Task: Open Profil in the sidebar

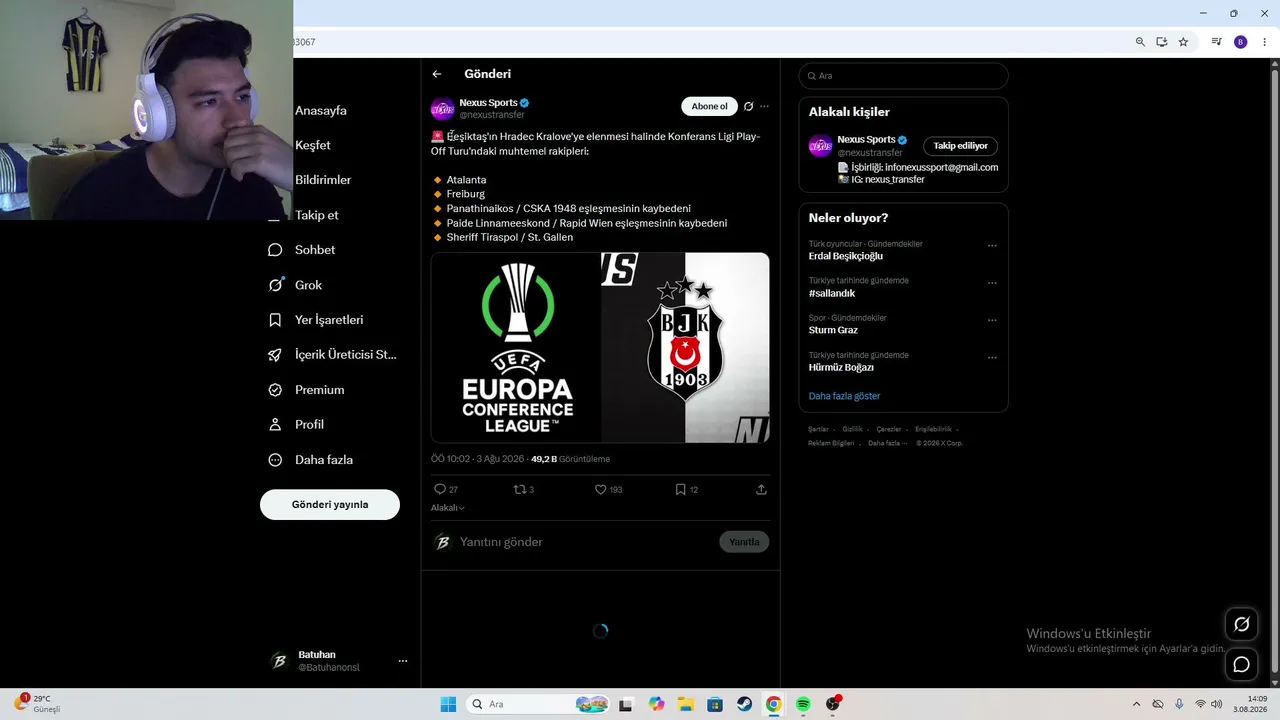Action: [296, 425]
